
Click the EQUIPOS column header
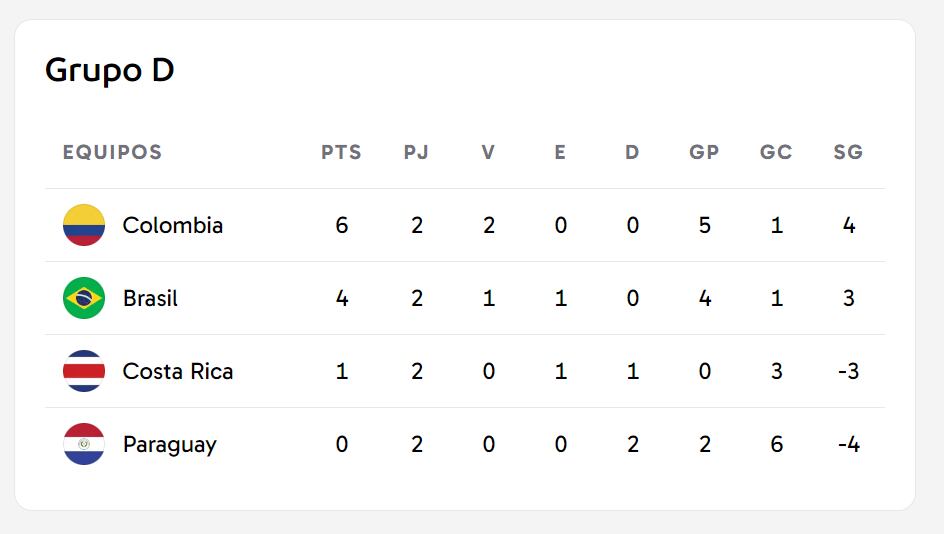112,153
